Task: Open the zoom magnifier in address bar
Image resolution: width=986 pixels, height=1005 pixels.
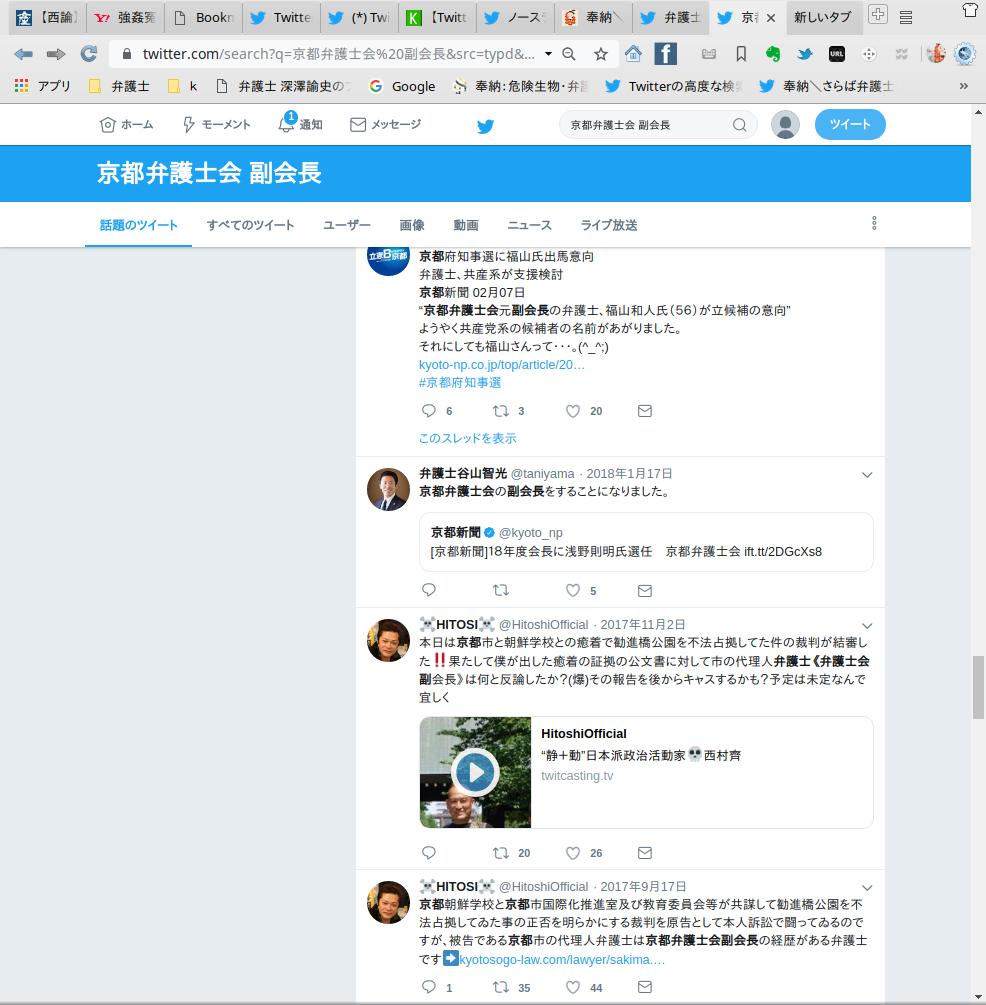Action: (x=569, y=54)
